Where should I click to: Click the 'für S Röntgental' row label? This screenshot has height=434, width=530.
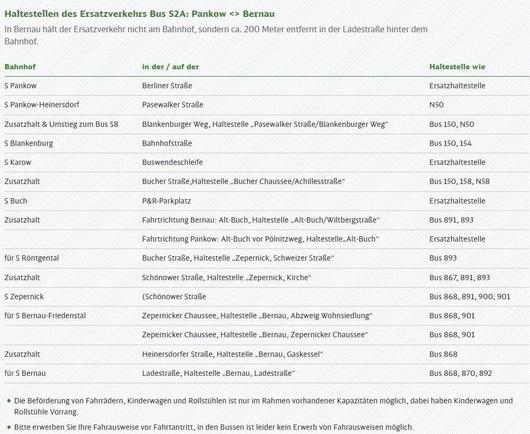point(32,258)
